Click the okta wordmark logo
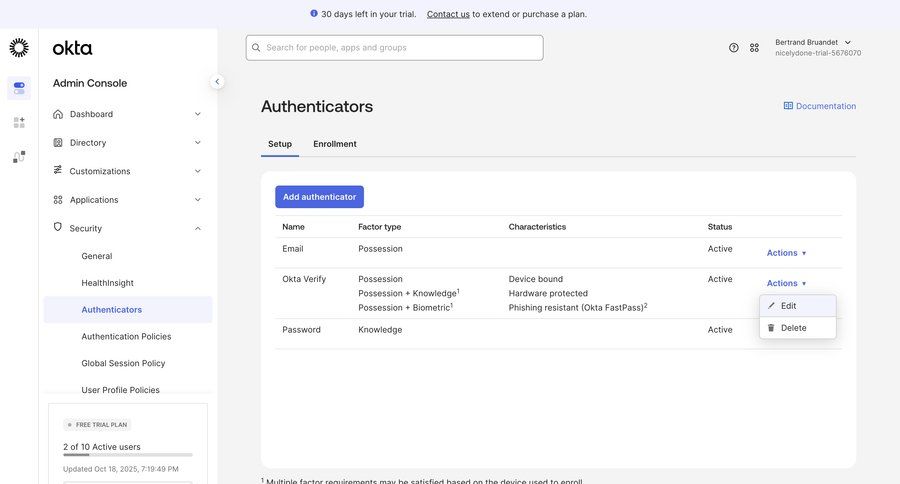 [72, 48]
